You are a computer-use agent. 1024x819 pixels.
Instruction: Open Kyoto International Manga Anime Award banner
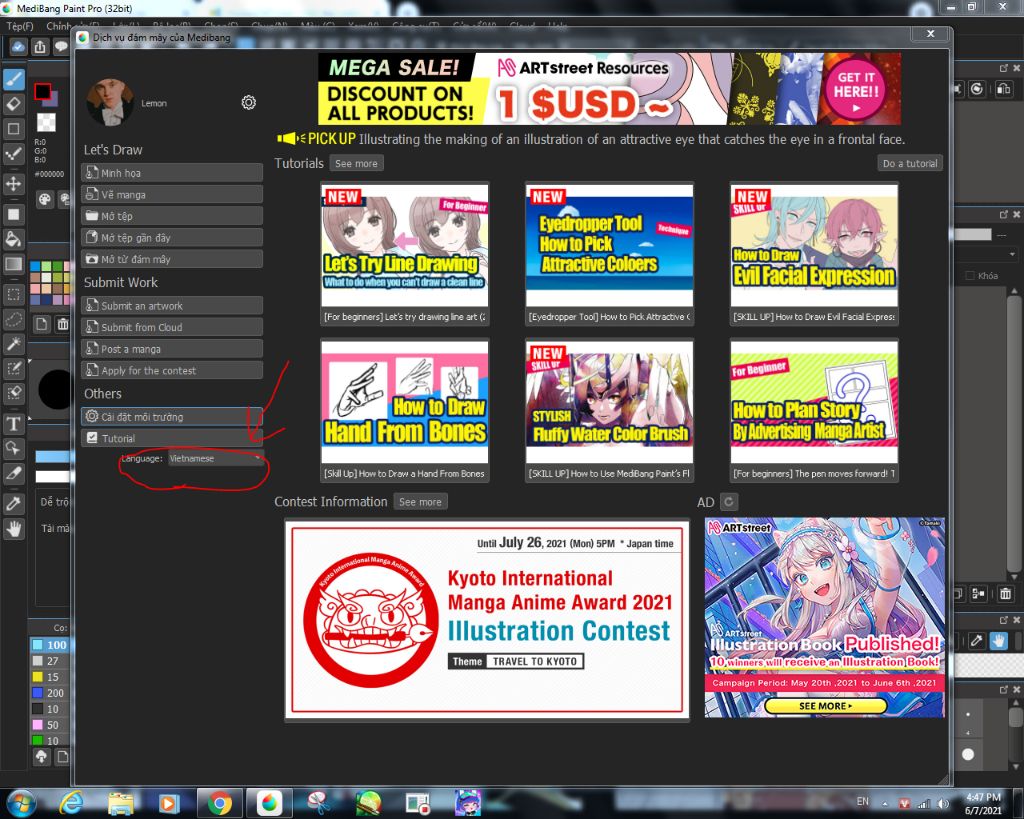click(x=487, y=619)
